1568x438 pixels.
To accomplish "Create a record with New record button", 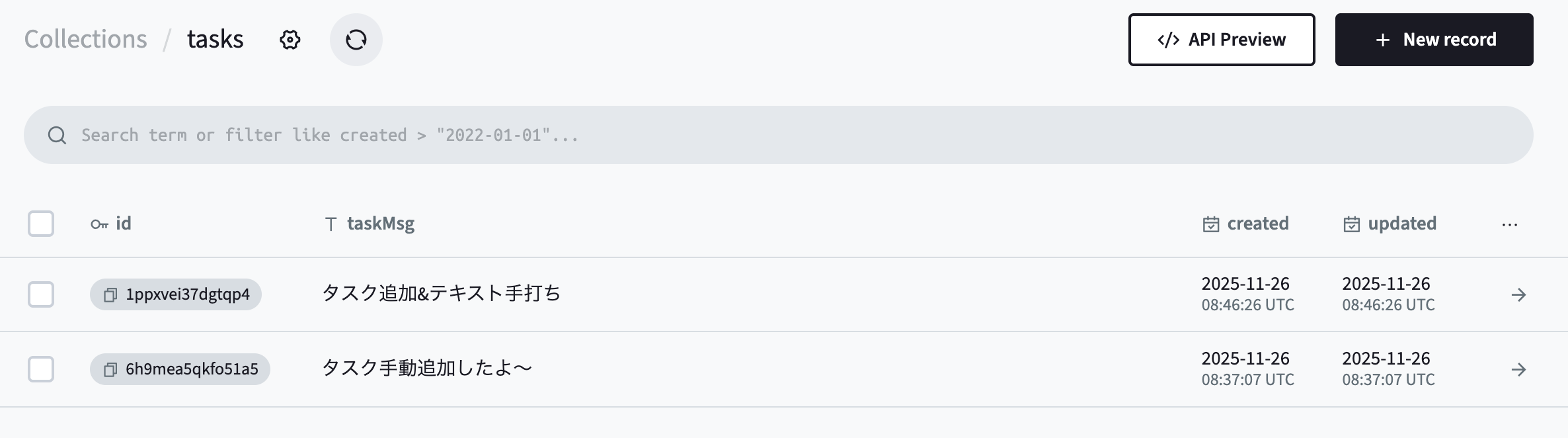I will pos(1434,40).
